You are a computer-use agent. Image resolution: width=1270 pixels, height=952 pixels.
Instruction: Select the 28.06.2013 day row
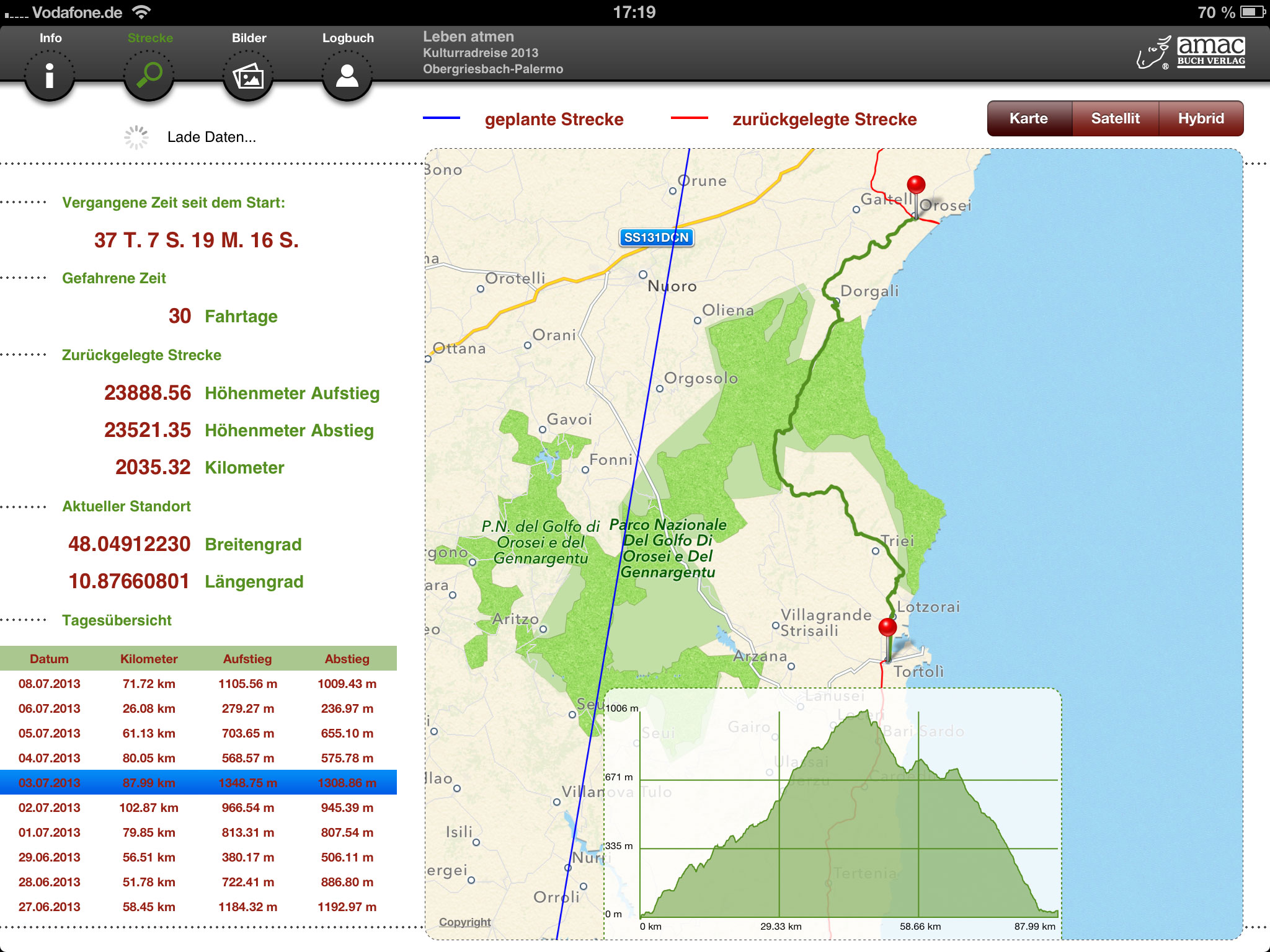pos(198,882)
